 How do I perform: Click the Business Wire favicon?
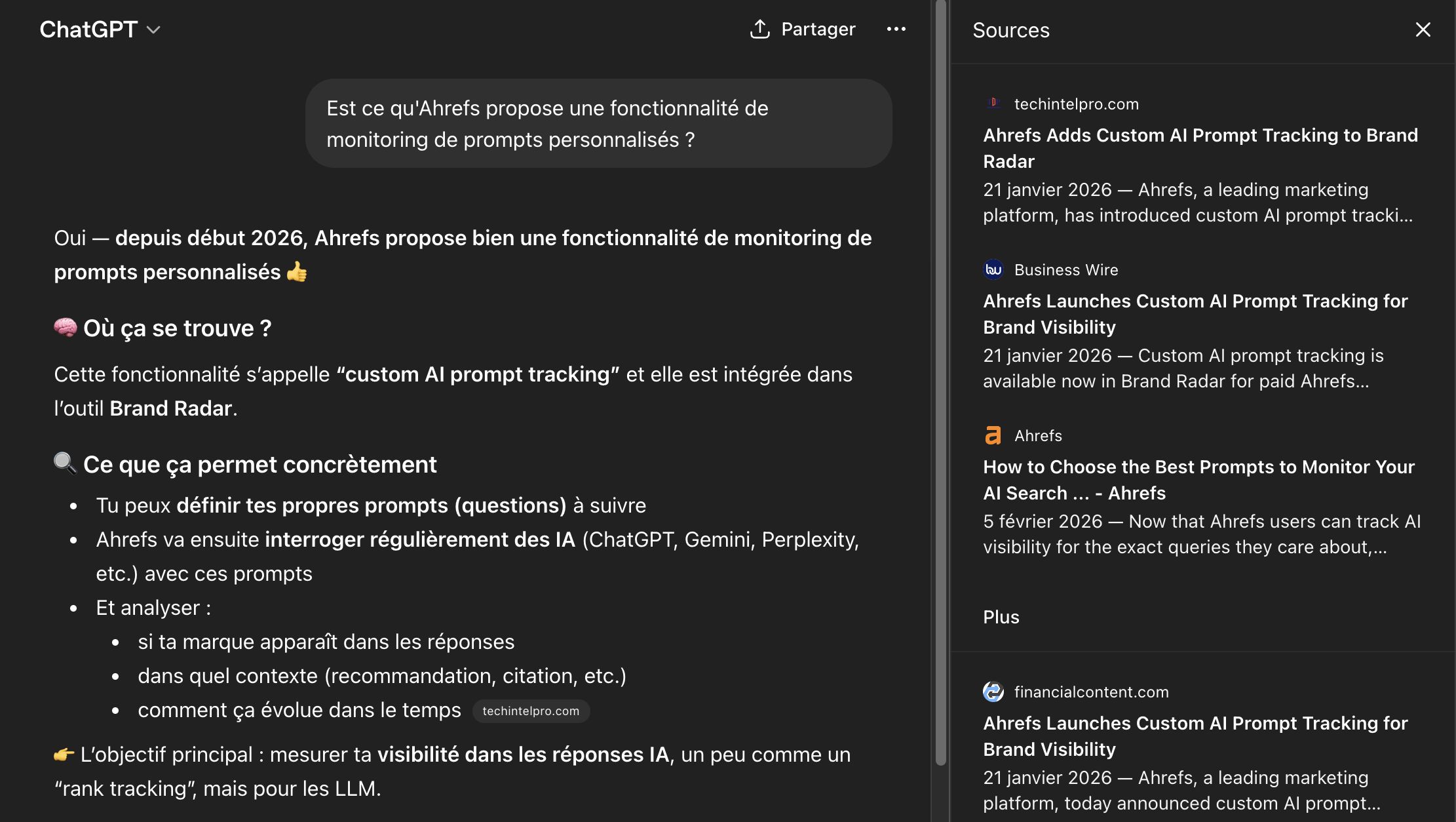pyautogui.click(x=993, y=269)
